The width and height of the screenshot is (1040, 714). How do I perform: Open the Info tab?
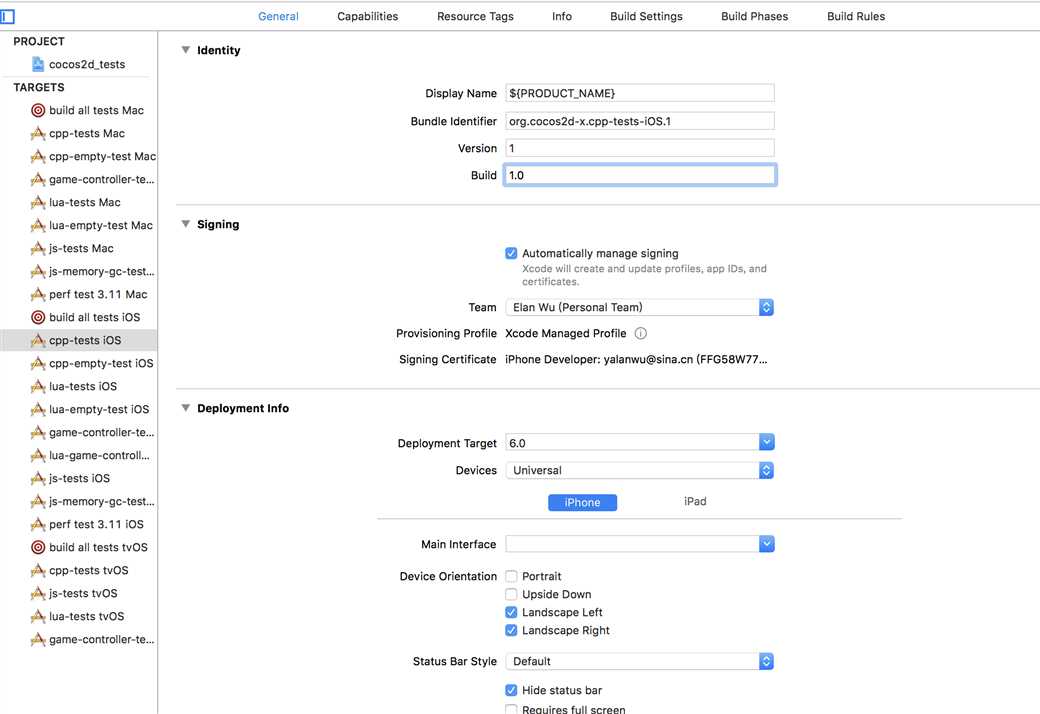pos(562,16)
